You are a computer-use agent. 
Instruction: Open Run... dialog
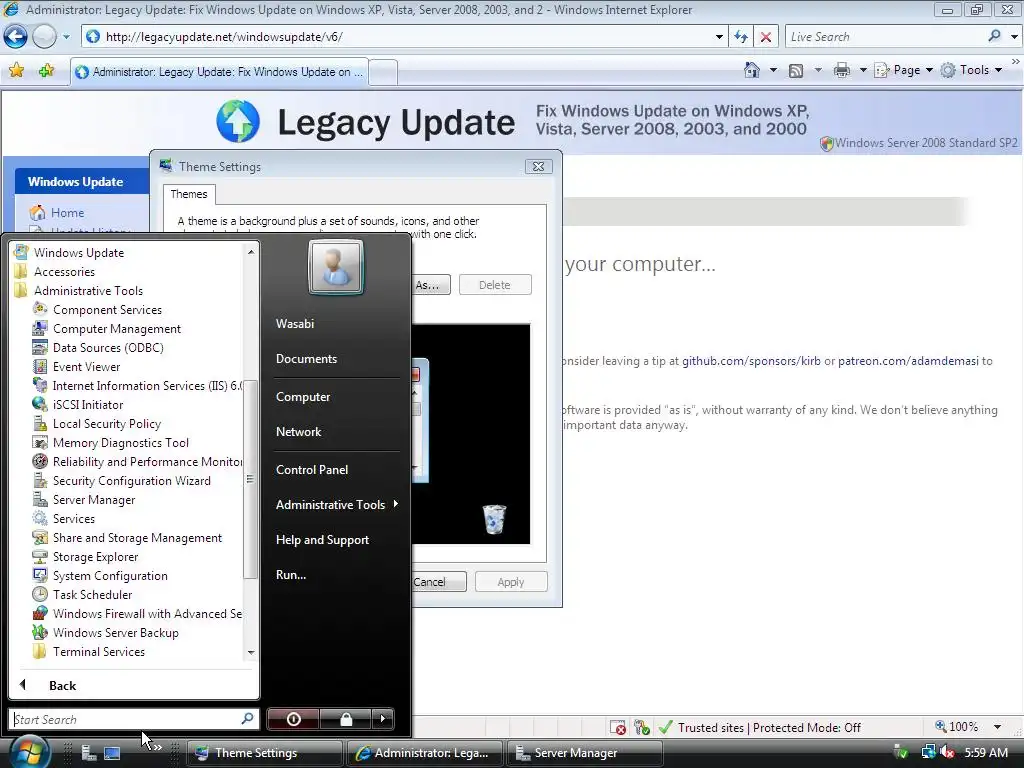(291, 575)
